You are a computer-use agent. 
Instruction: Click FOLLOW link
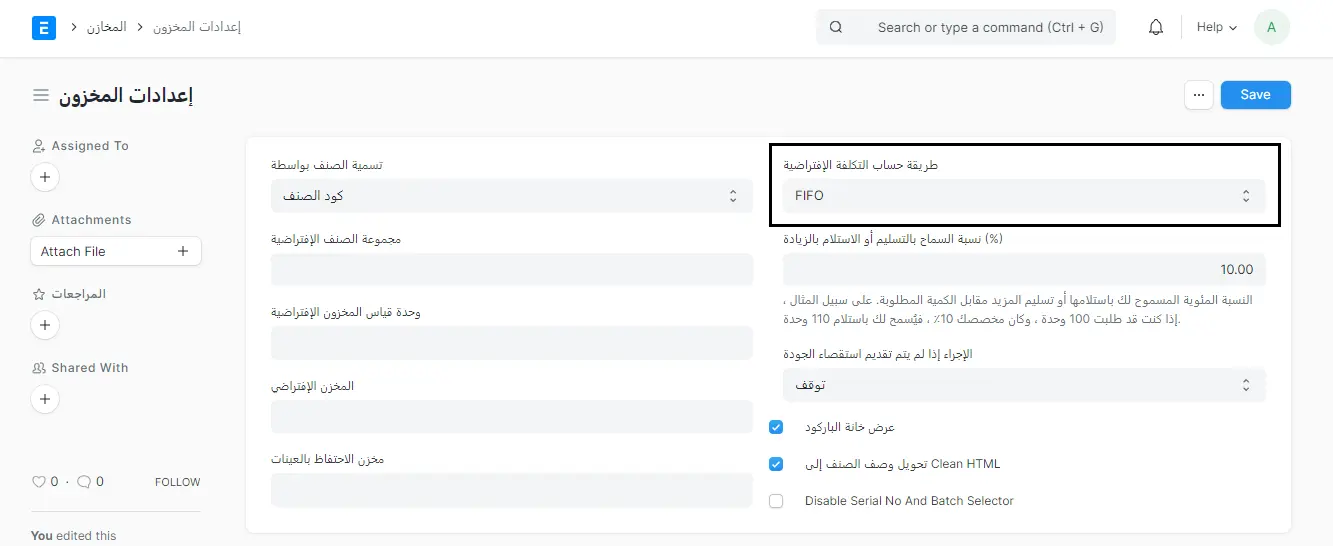177,482
